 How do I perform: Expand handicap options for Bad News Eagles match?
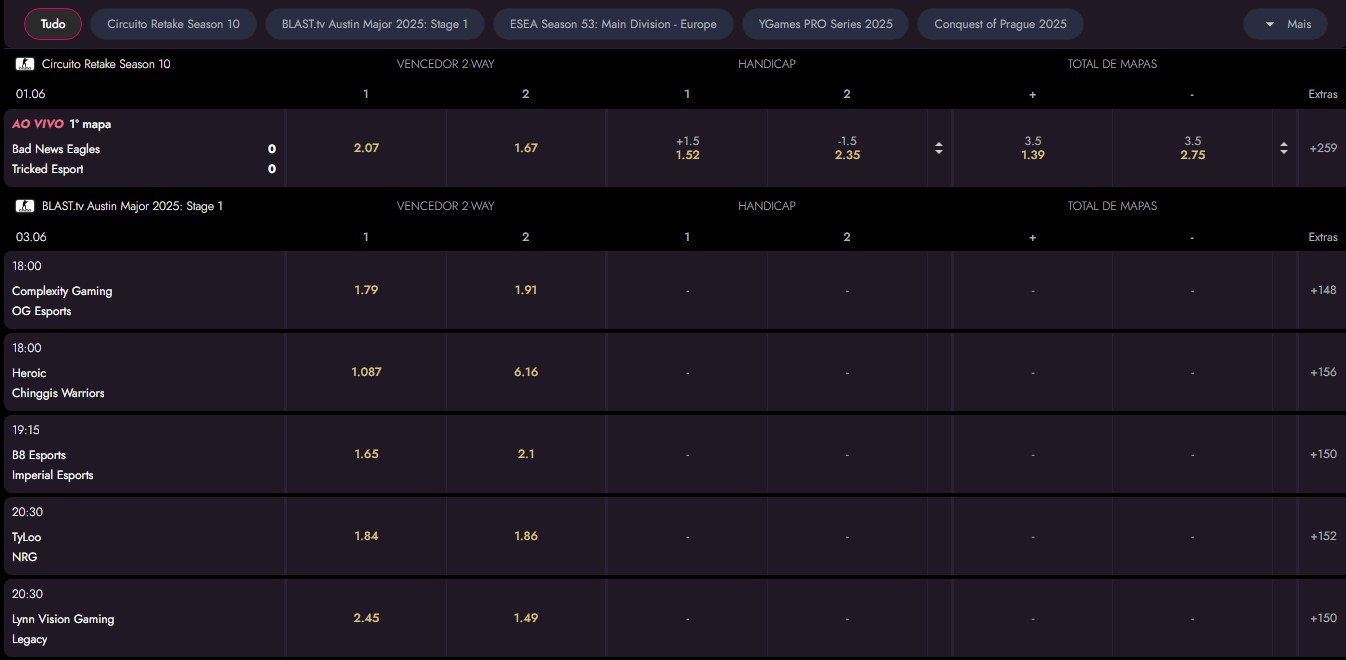(939, 148)
